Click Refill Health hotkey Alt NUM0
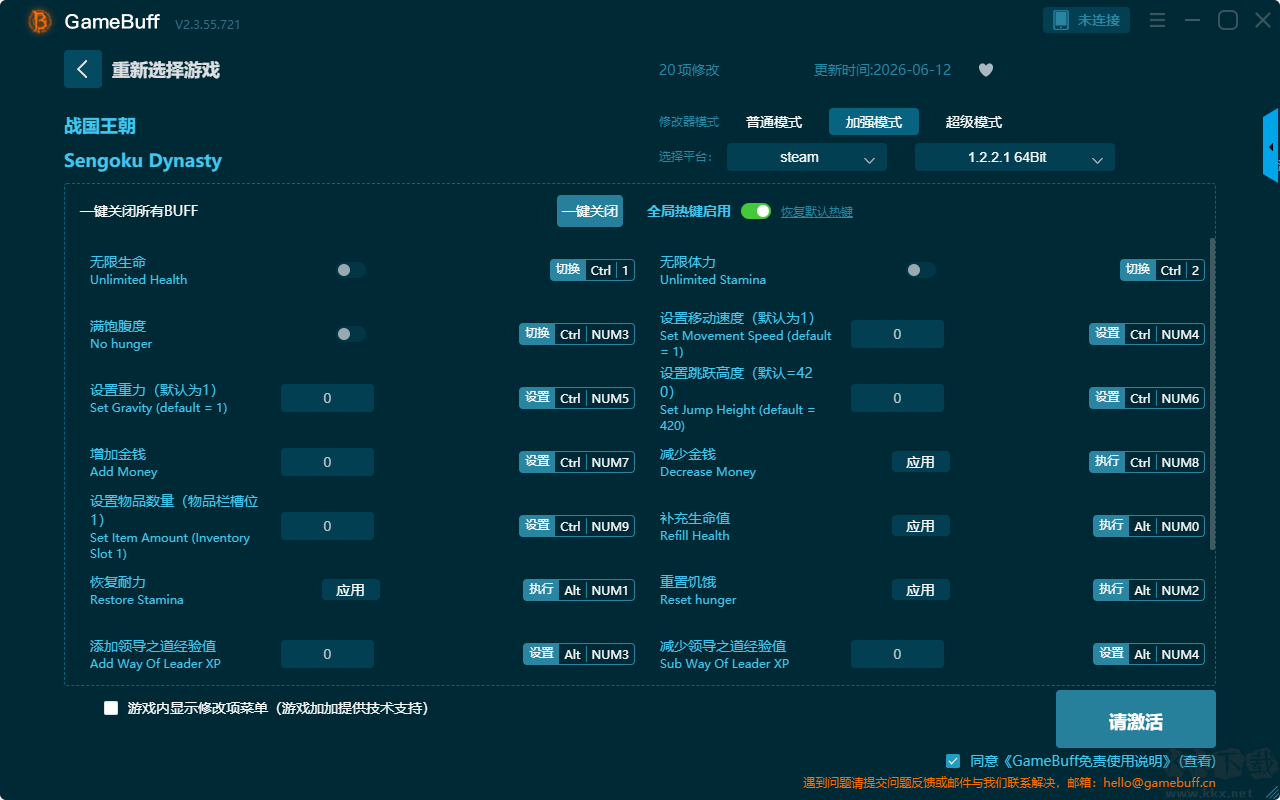This screenshot has height=800, width=1280. coord(1149,526)
